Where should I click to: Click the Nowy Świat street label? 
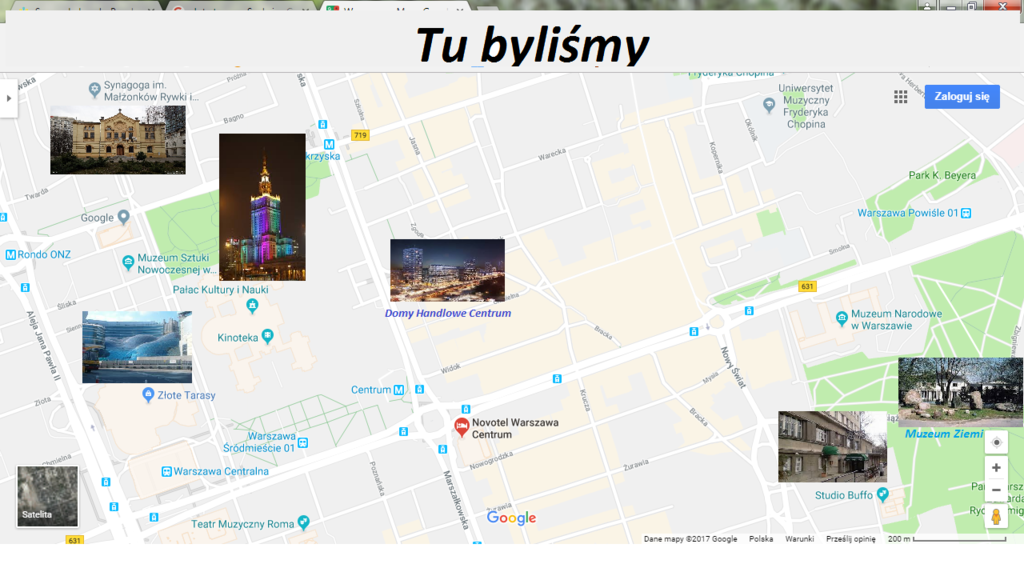[732, 367]
